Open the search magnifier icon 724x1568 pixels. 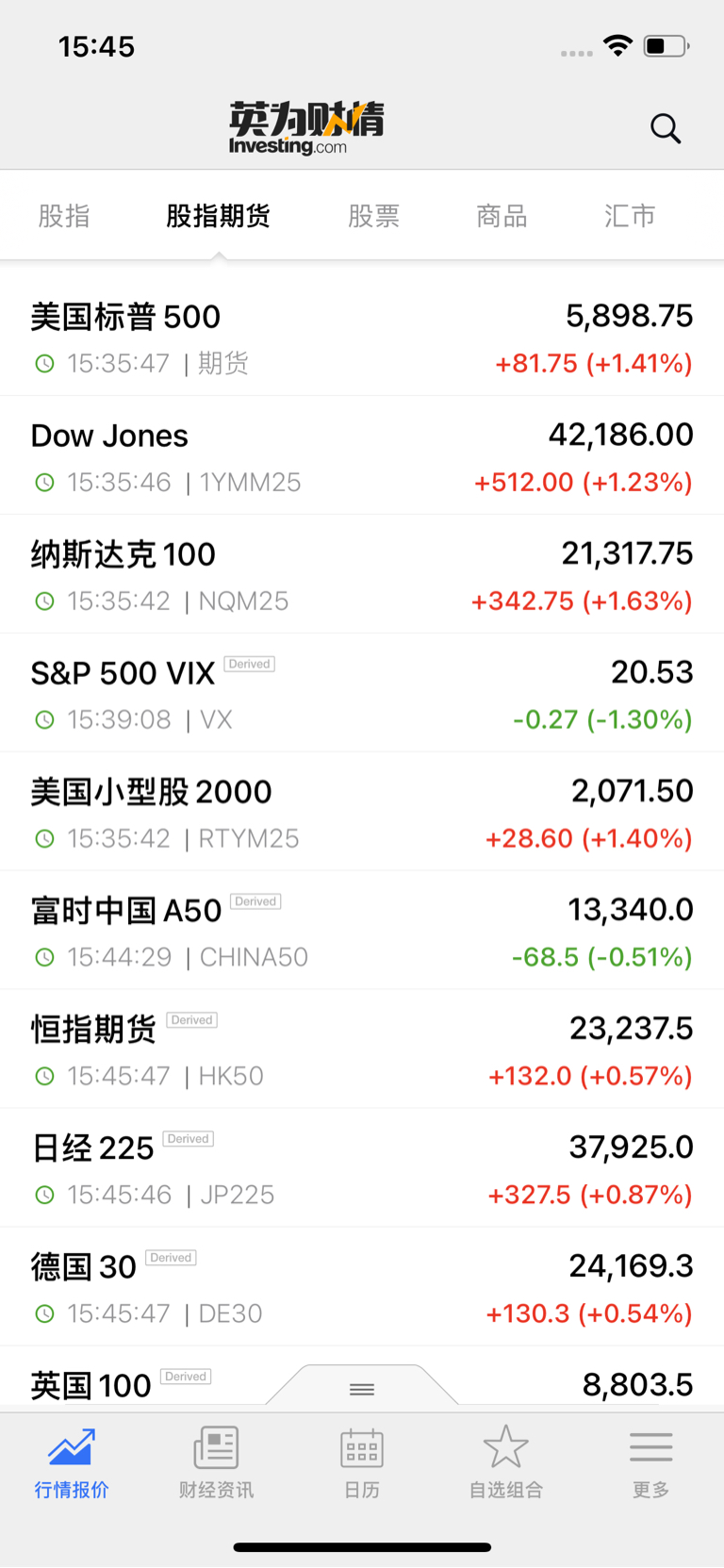tap(666, 128)
